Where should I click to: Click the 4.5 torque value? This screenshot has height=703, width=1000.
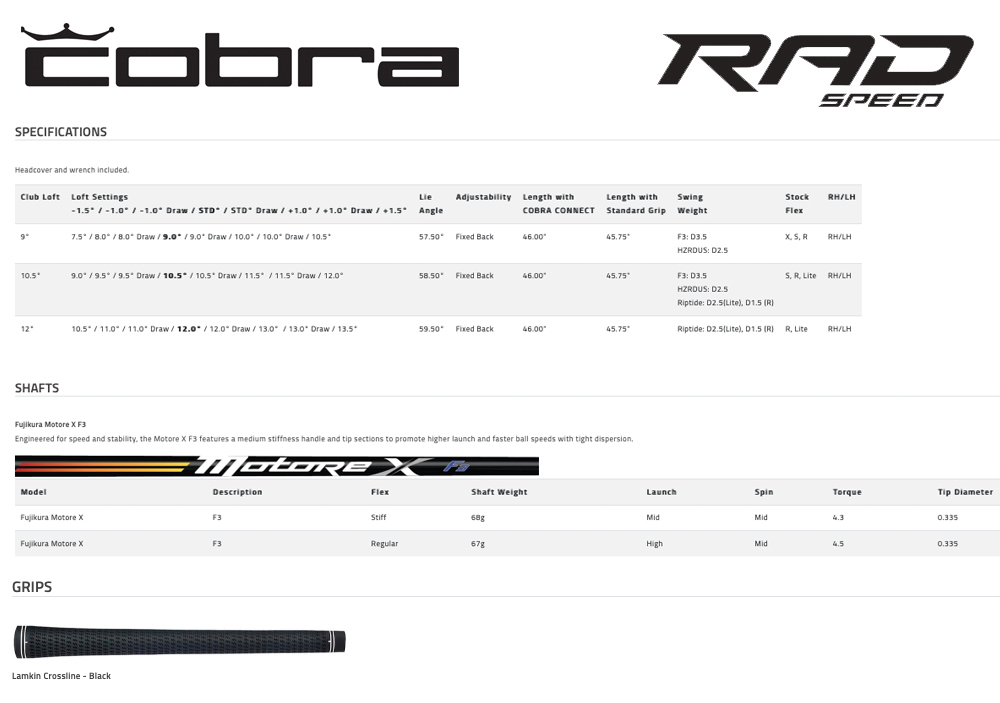click(x=838, y=544)
